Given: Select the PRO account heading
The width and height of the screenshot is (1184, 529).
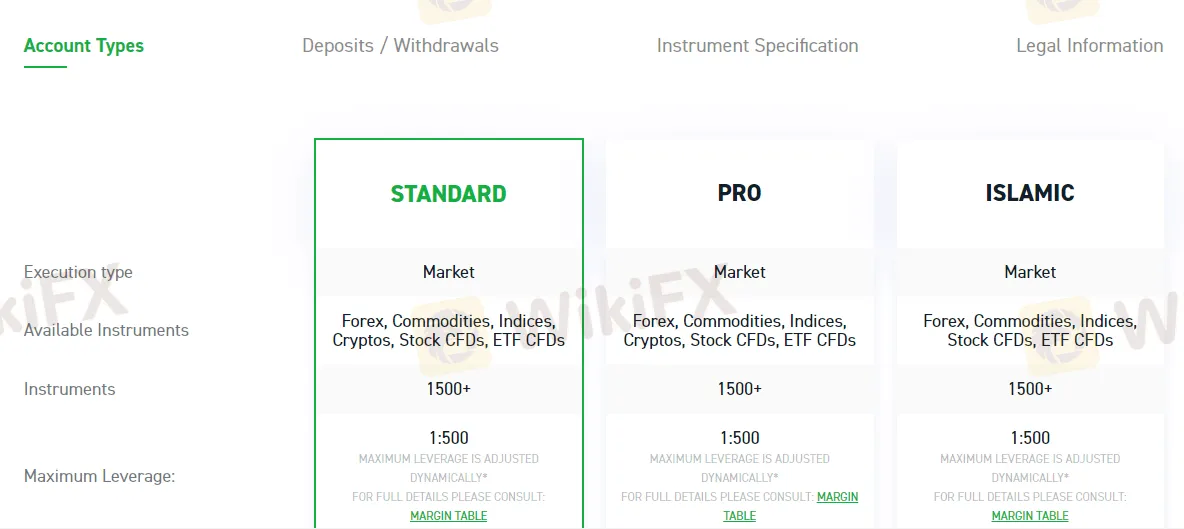Looking at the screenshot, I should click(x=739, y=194).
